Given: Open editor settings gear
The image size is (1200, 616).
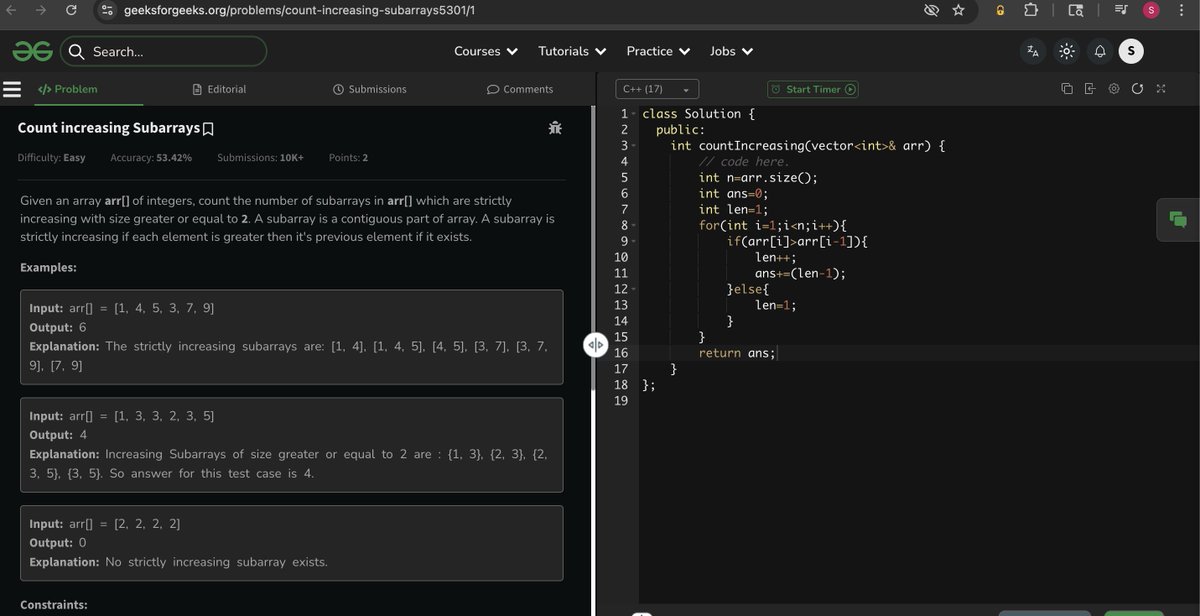Looking at the screenshot, I should point(1113,89).
